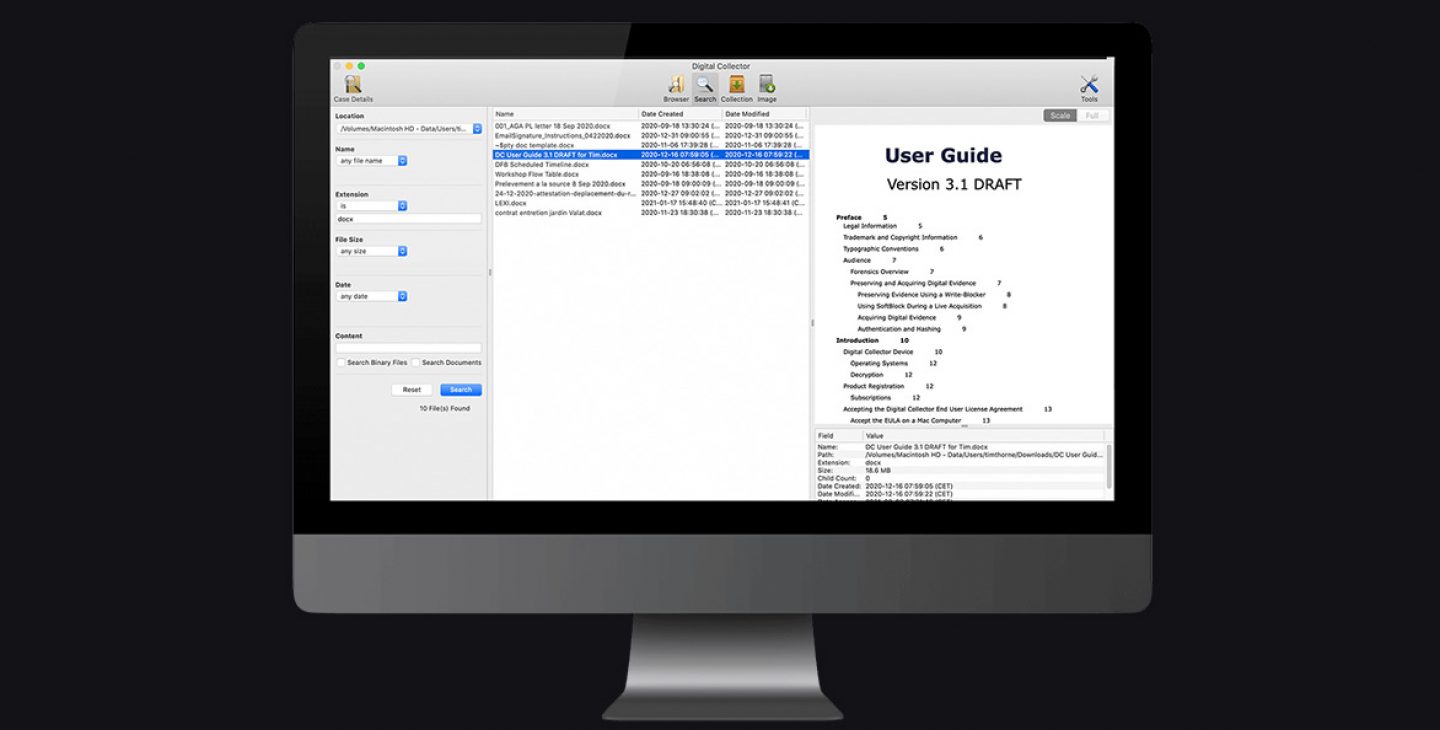Sort results by Date Created column

pyautogui.click(x=680, y=114)
